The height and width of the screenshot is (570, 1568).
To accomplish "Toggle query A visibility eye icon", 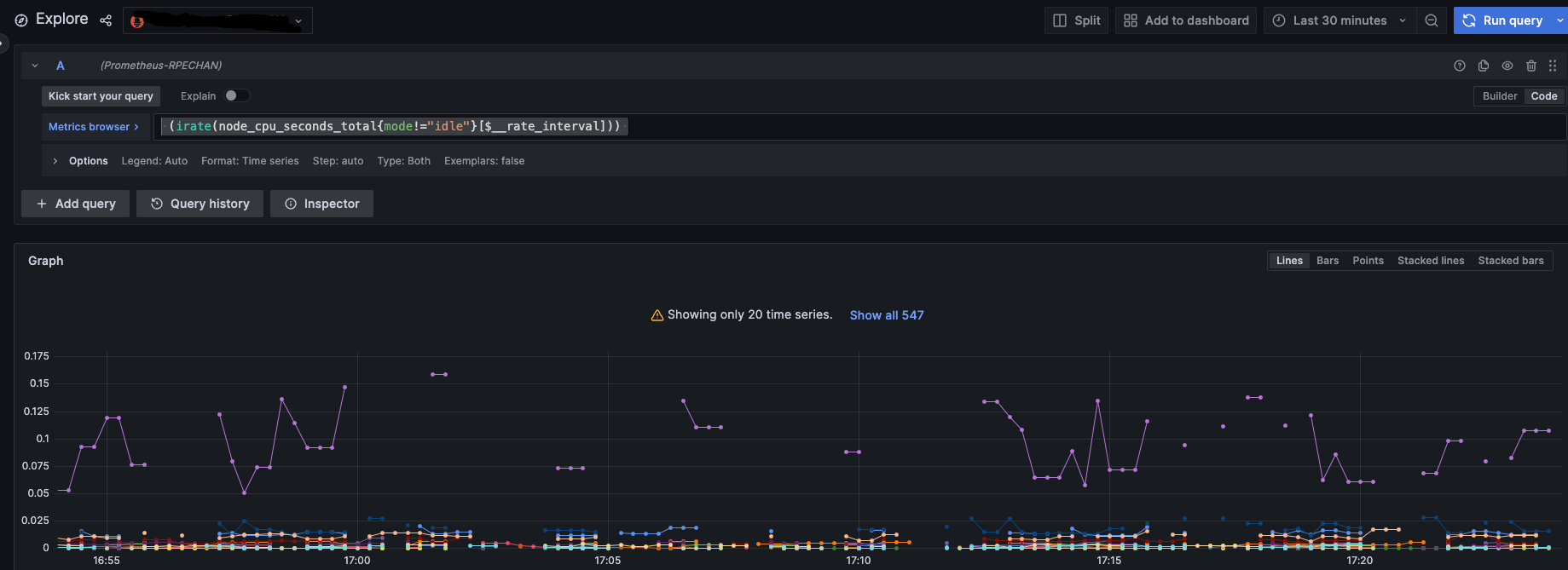I will 1507,66.
